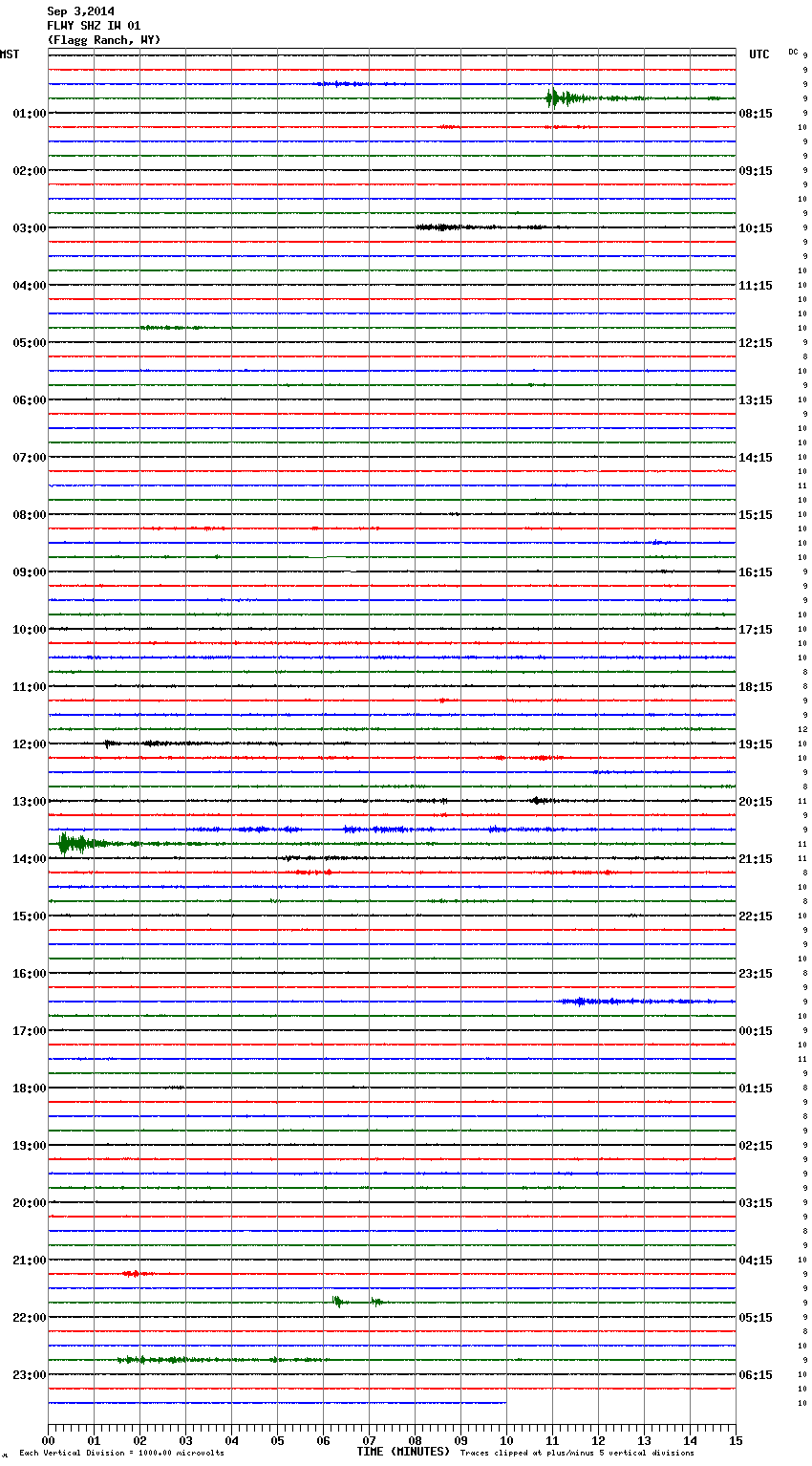The image size is (812, 1466).
Task: Select the 23:15 UTC time label
Action: (x=756, y=974)
